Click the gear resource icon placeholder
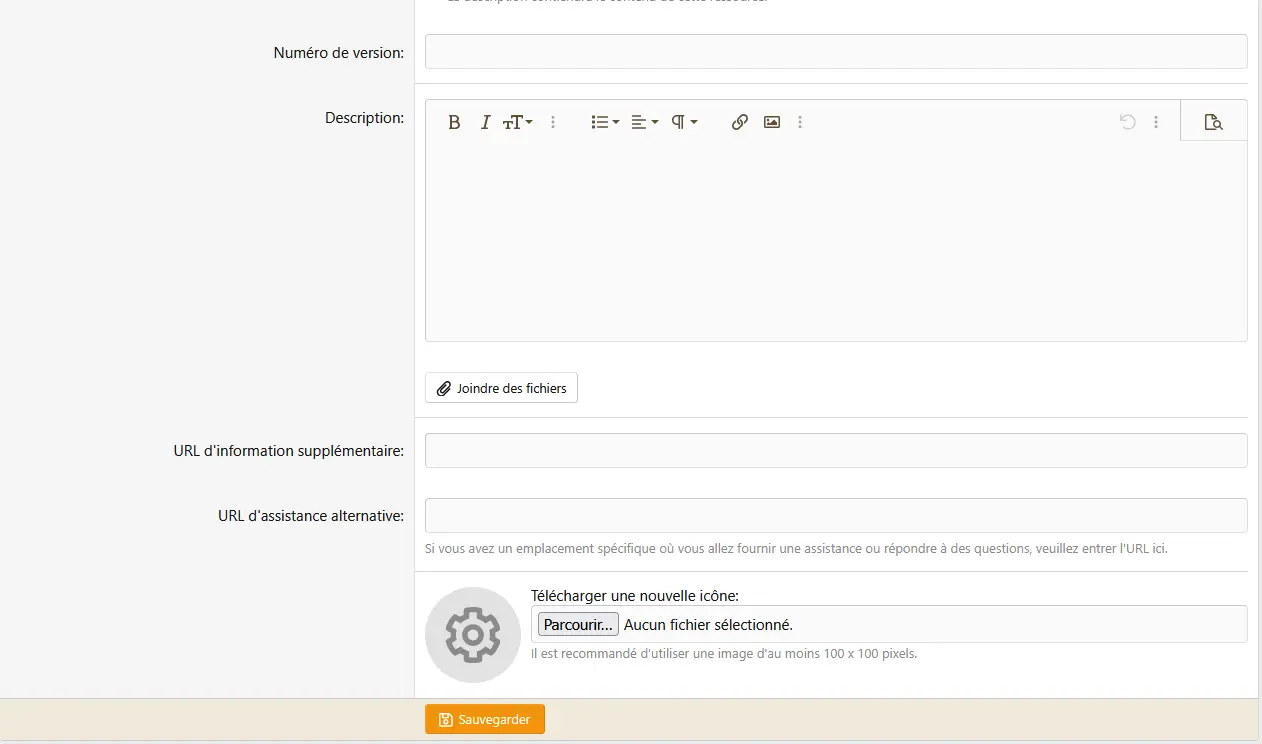The width and height of the screenshot is (1262, 744). [x=473, y=634]
